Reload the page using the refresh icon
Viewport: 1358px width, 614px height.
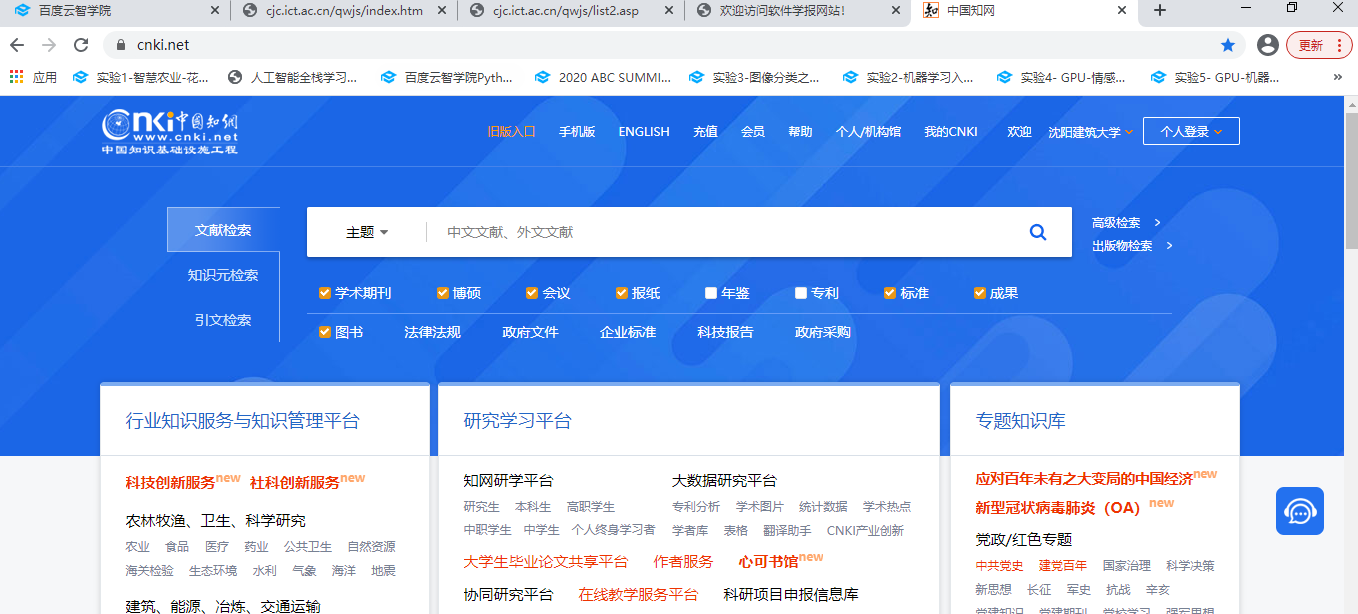point(81,45)
